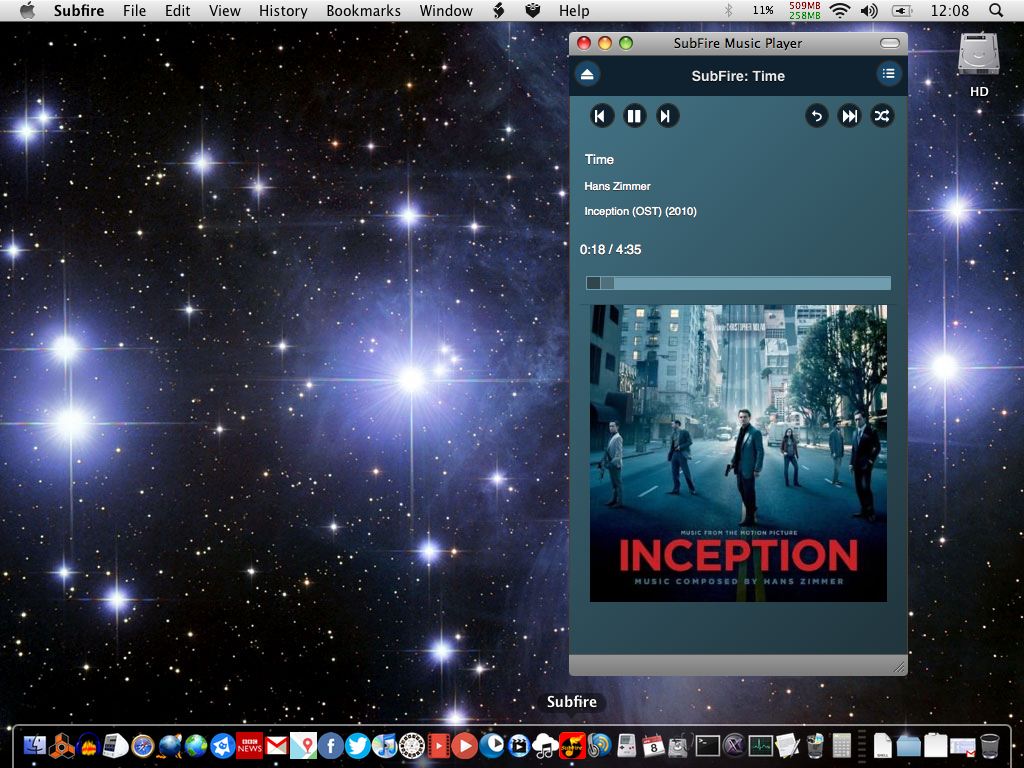Open the Trash in the dock
The height and width of the screenshot is (768, 1024).
[x=990, y=745]
